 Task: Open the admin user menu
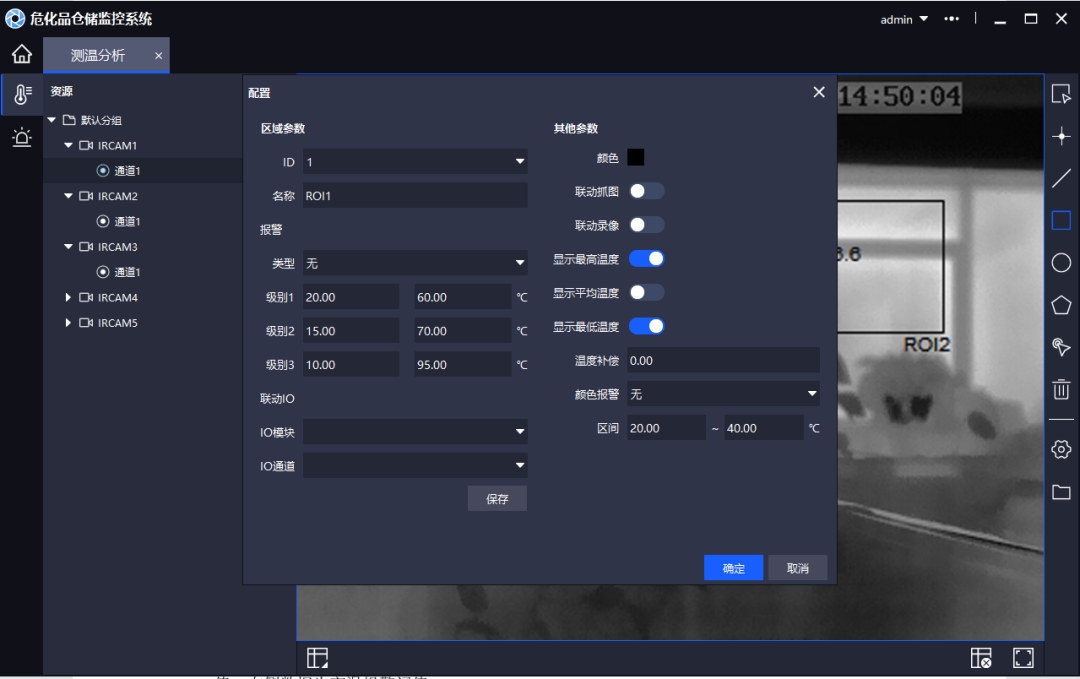(895, 18)
